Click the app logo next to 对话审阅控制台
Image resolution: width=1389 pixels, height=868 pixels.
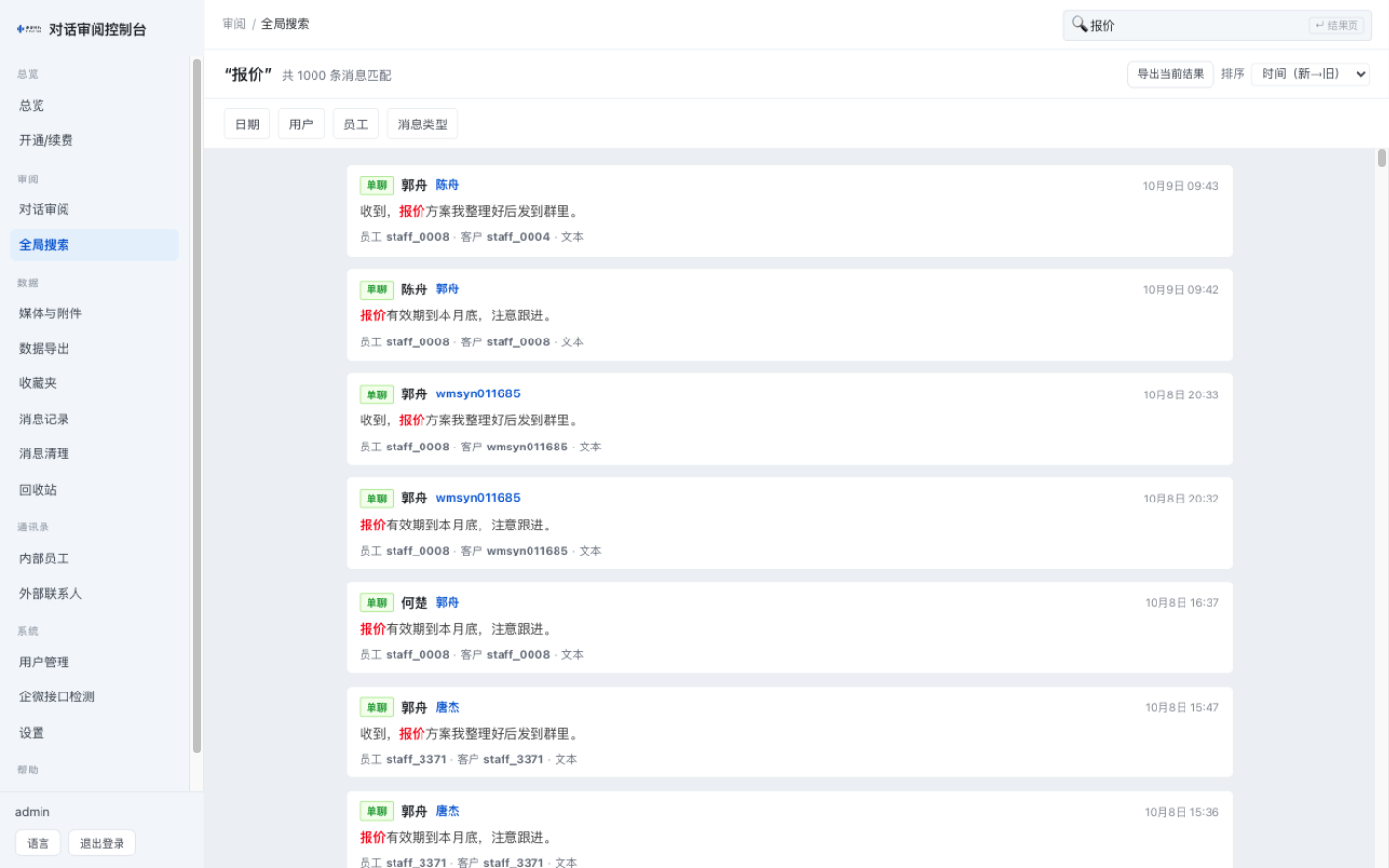click(29, 29)
